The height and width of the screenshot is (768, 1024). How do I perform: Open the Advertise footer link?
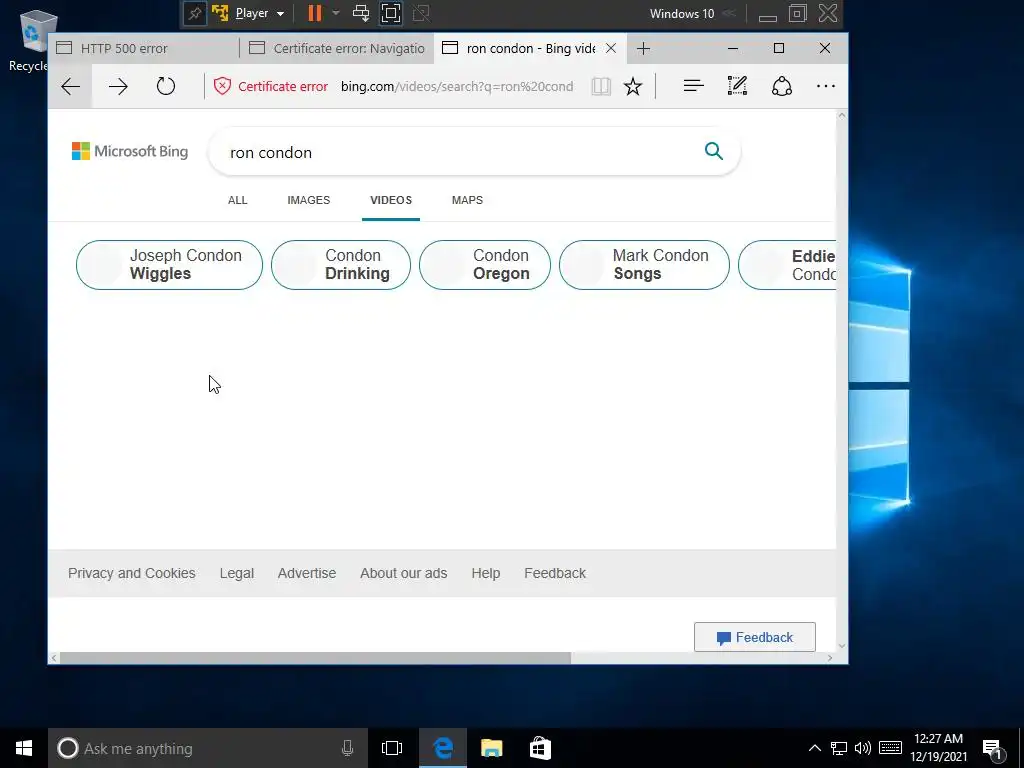coord(307,573)
